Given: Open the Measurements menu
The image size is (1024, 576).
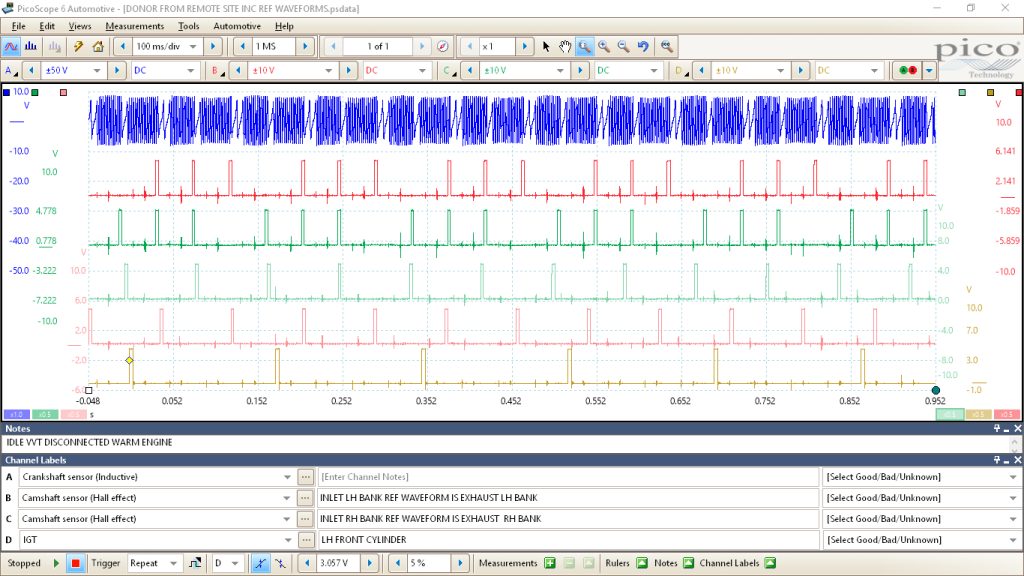Looking at the screenshot, I should (135, 26).
